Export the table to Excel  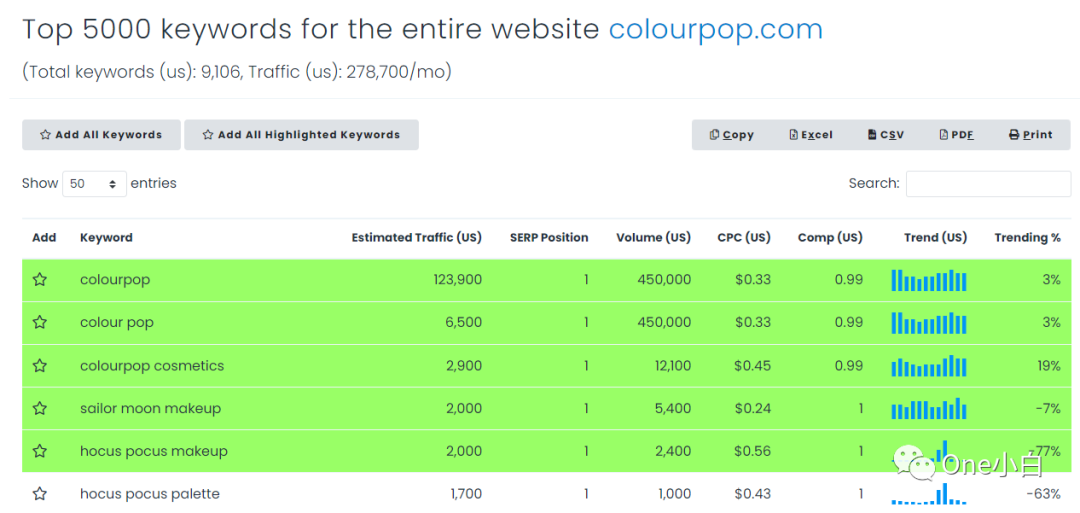pos(811,135)
